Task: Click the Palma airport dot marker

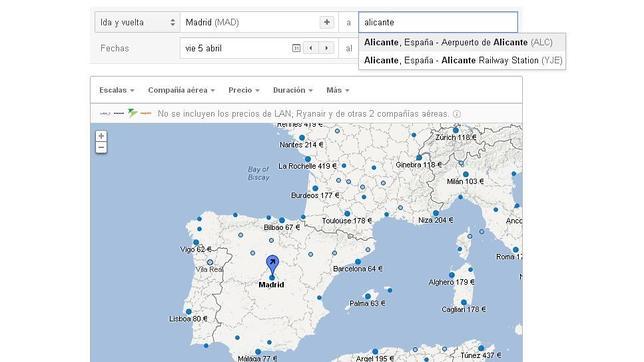Action: [x=368, y=296]
